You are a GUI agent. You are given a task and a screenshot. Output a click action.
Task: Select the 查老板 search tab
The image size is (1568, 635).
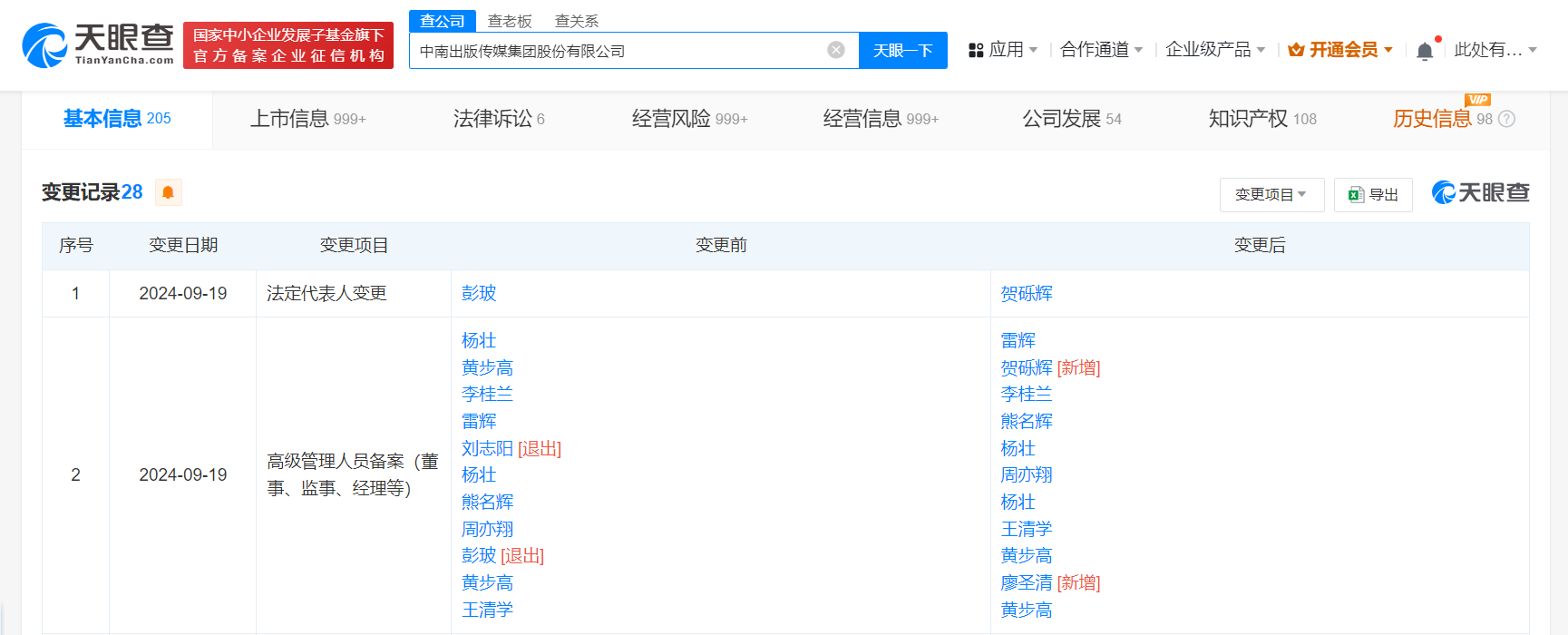(510, 21)
